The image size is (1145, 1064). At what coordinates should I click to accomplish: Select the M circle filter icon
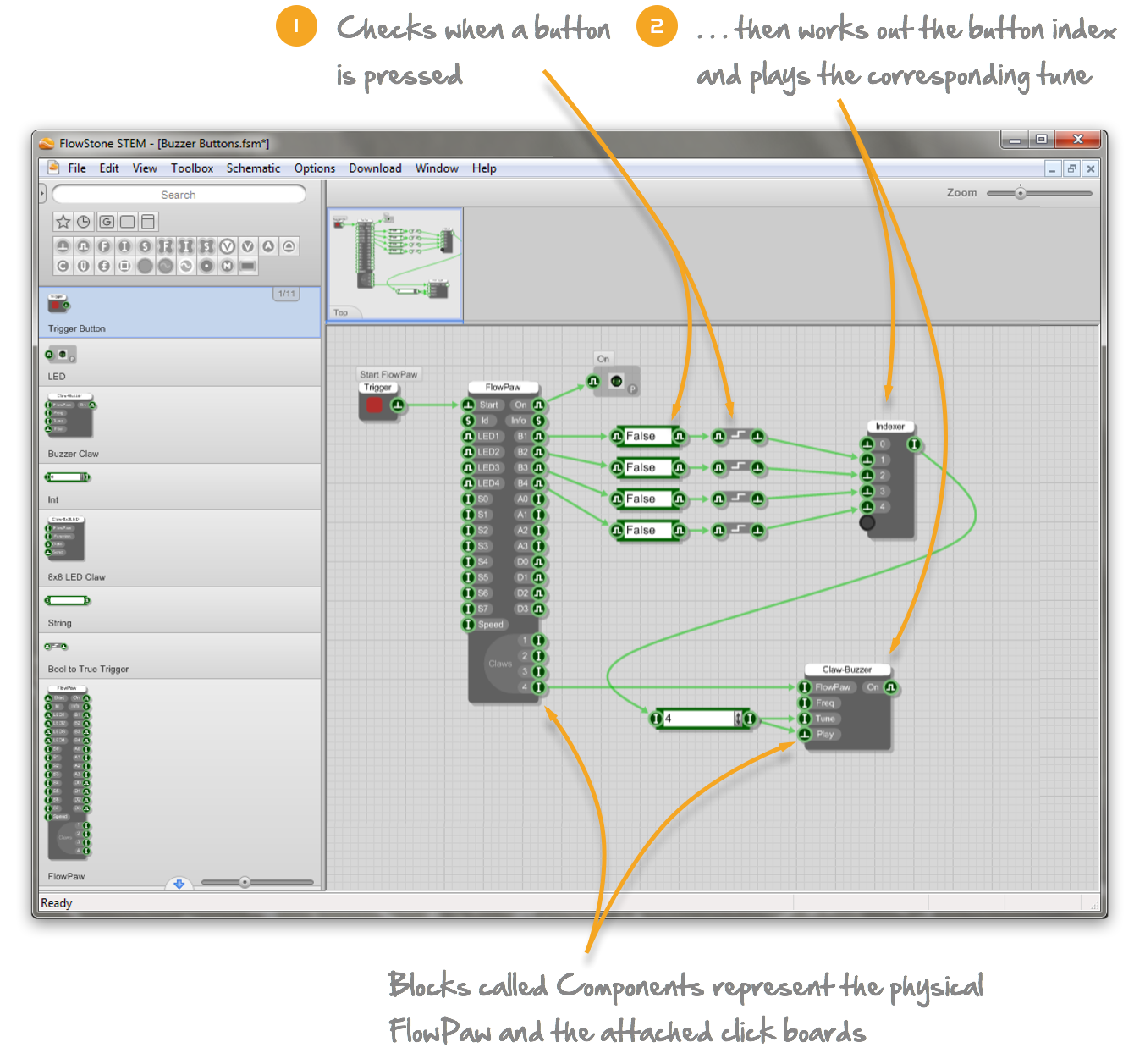pyautogui.click(x=227, y=266)
